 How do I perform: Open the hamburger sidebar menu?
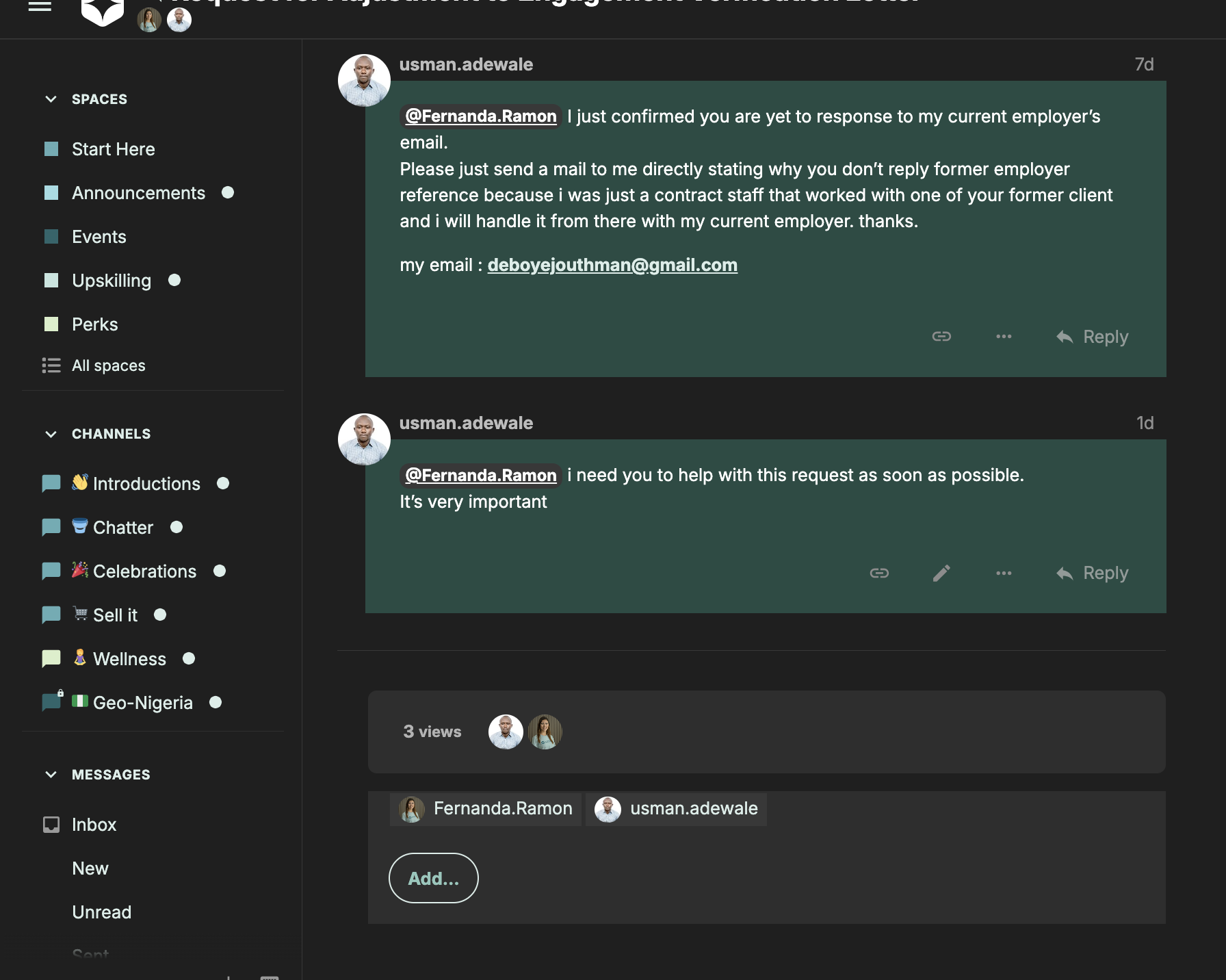tap(40, 6)
